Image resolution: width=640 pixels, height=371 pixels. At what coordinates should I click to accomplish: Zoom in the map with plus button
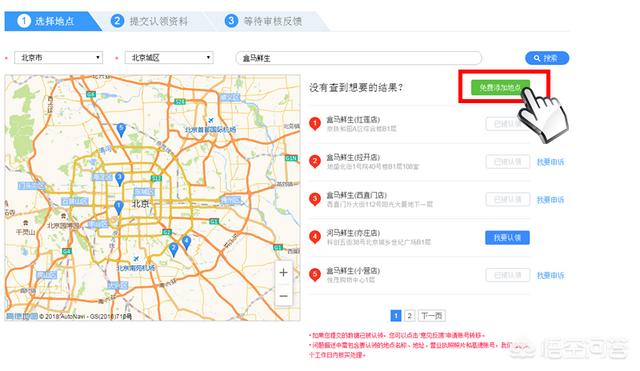click(x=284, y=273)
